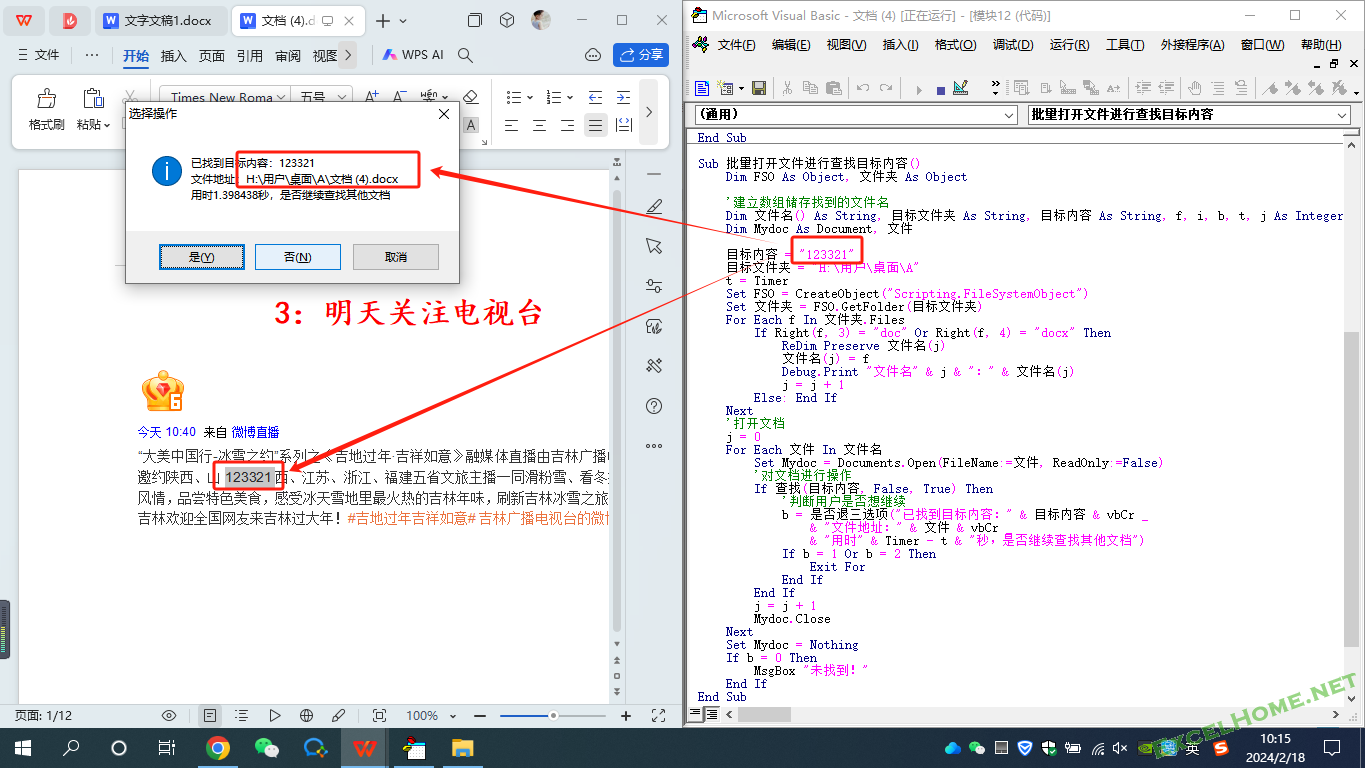Click the eraser clear formatting icon
The height and width of the screenshot is (768, 1365).
point(471,97)
